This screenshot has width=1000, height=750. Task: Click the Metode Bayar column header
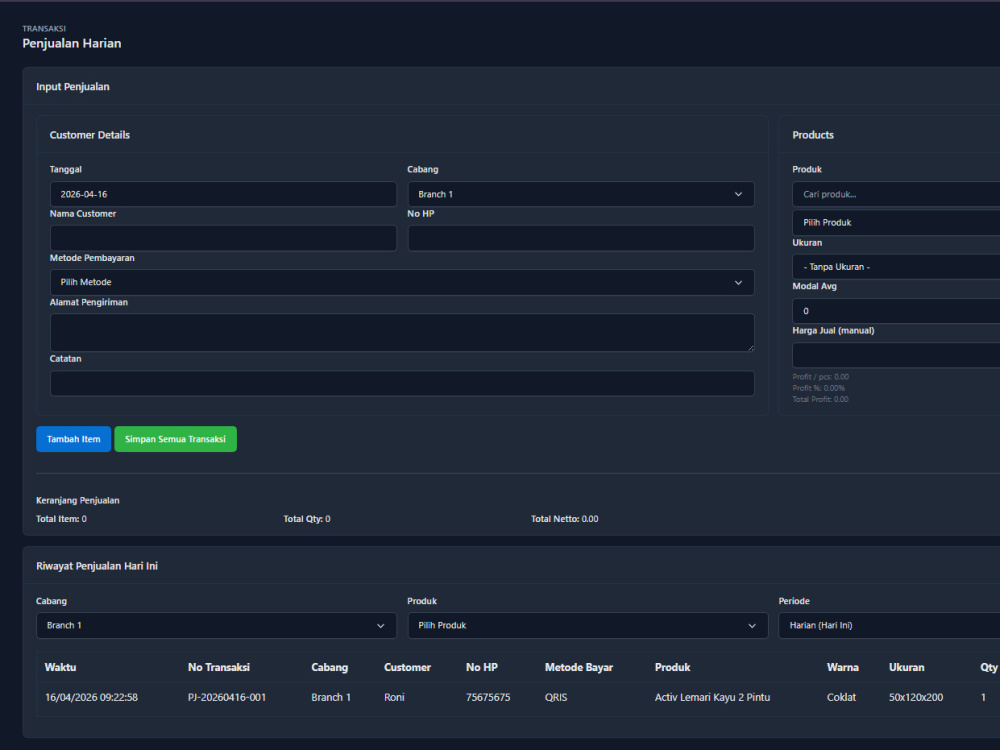pyautogui.click(x=578, y=667)
